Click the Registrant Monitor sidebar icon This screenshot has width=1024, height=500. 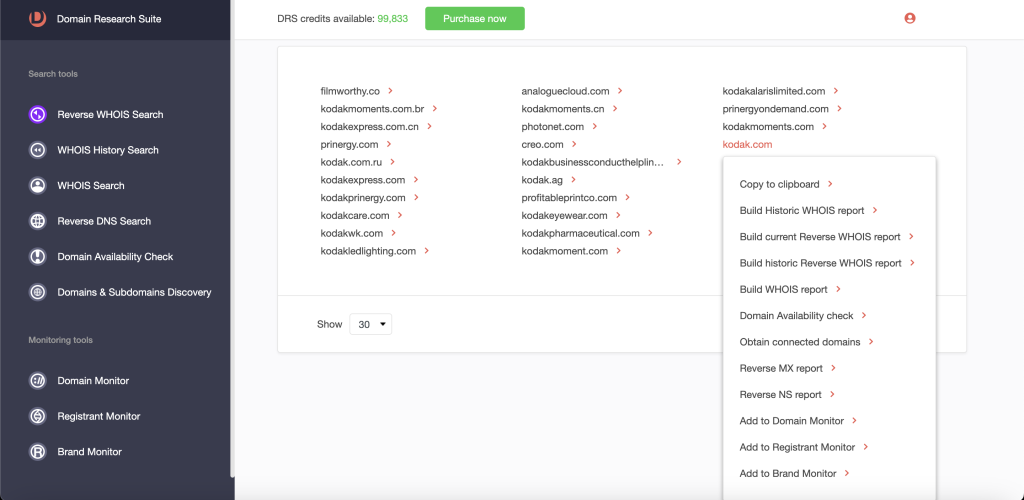[x=38, y=416]
